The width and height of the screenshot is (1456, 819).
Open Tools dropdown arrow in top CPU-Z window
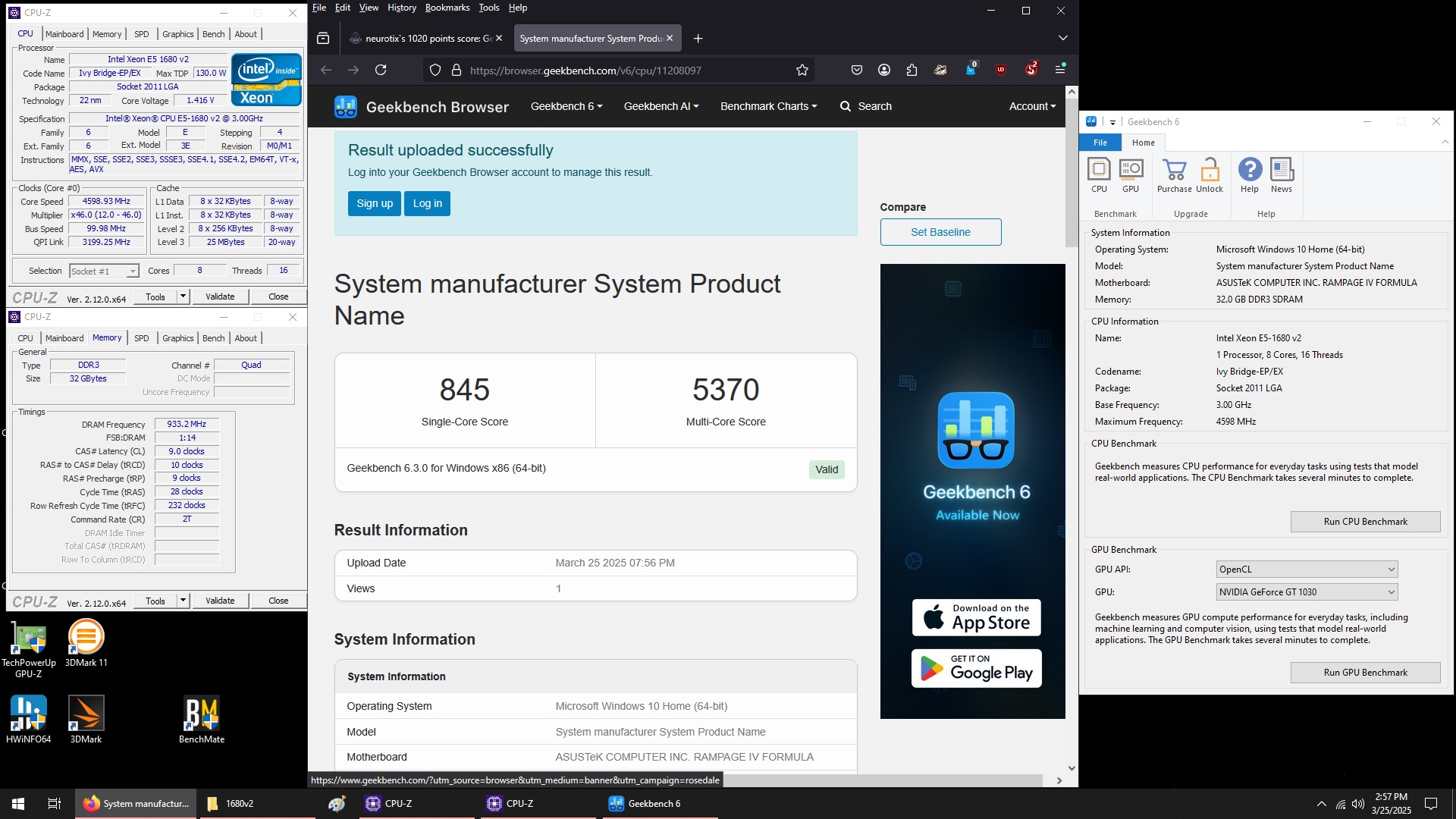[x=183, y=297]
